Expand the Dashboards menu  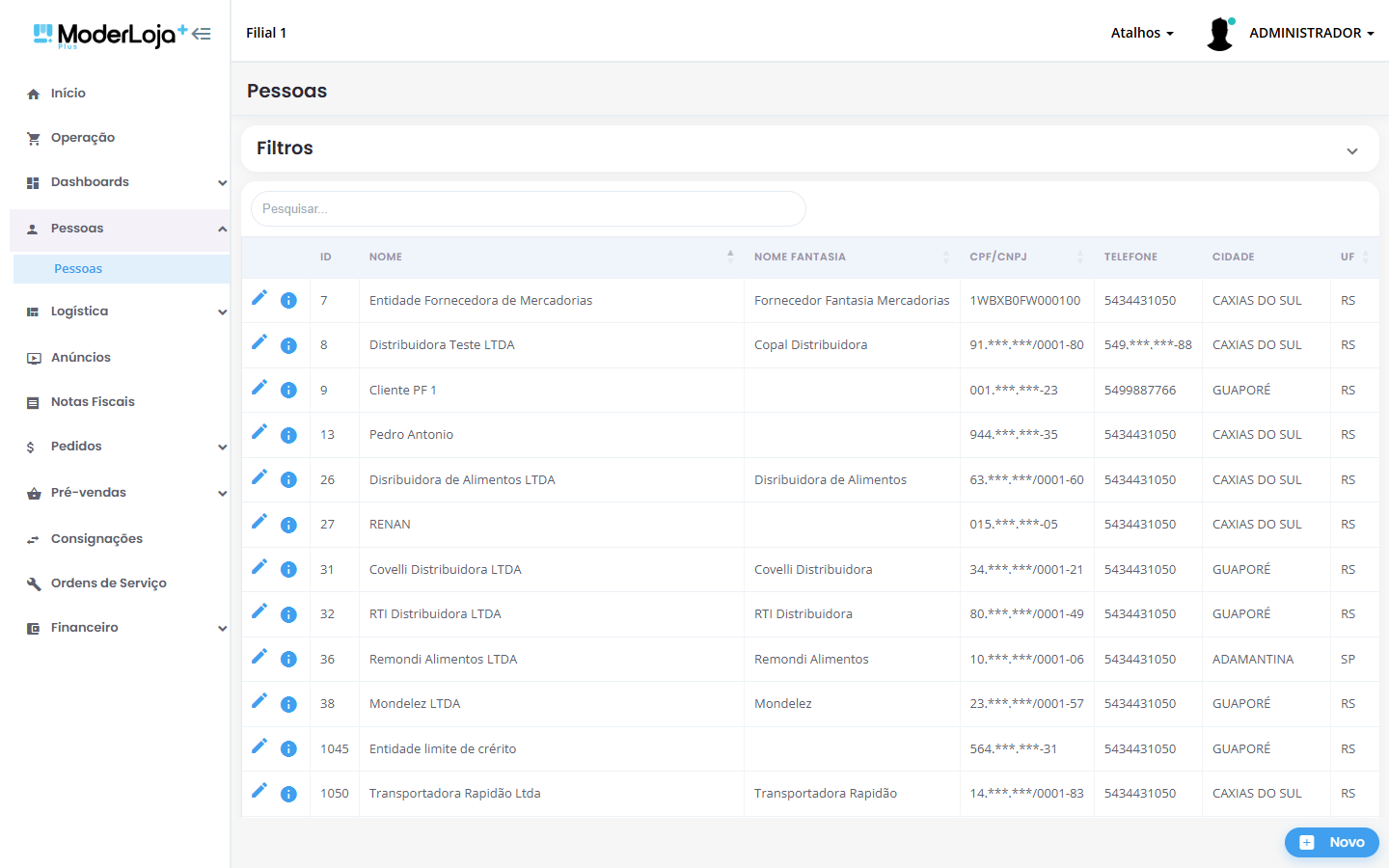coord(120,182)
